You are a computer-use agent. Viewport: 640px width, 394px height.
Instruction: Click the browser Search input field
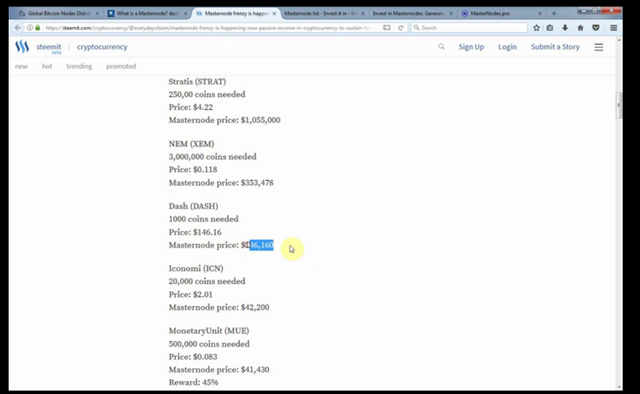(469, 28)
